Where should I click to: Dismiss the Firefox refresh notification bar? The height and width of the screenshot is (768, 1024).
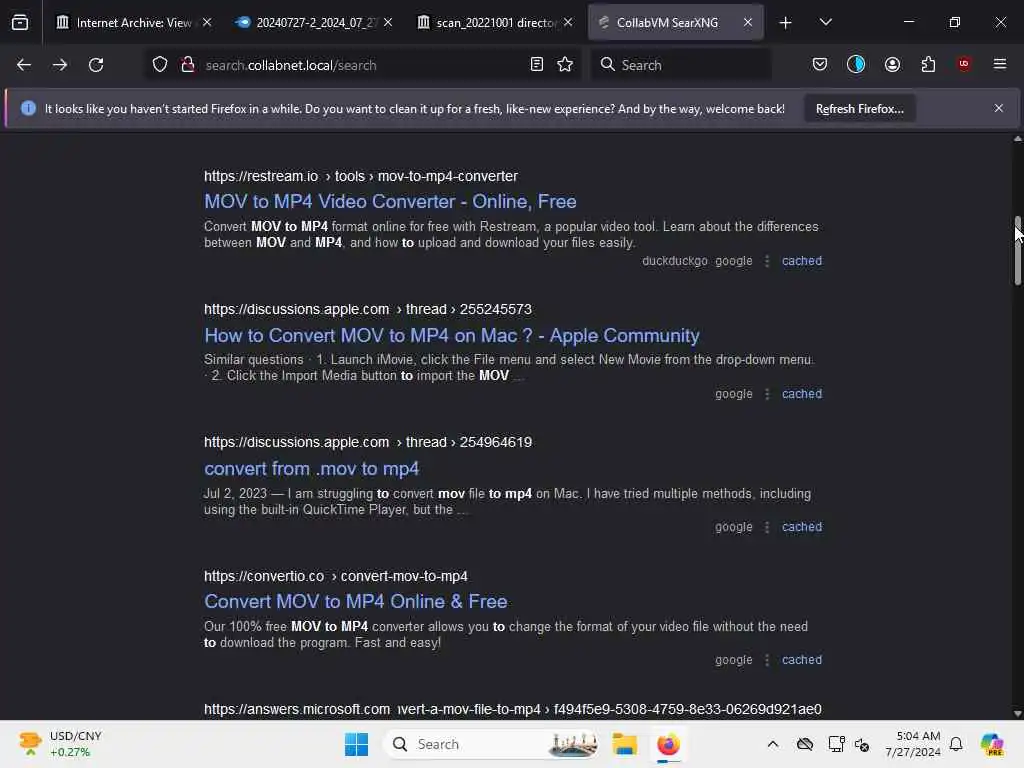point(999,108)
